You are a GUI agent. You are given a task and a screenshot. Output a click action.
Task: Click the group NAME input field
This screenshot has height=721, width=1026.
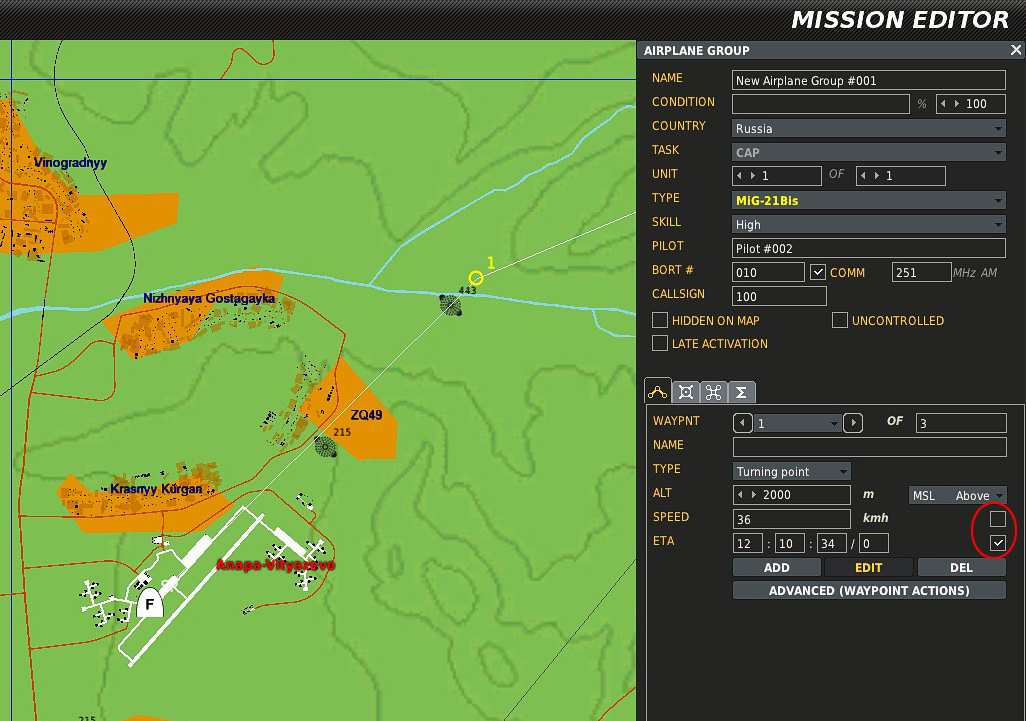point(868,80)
